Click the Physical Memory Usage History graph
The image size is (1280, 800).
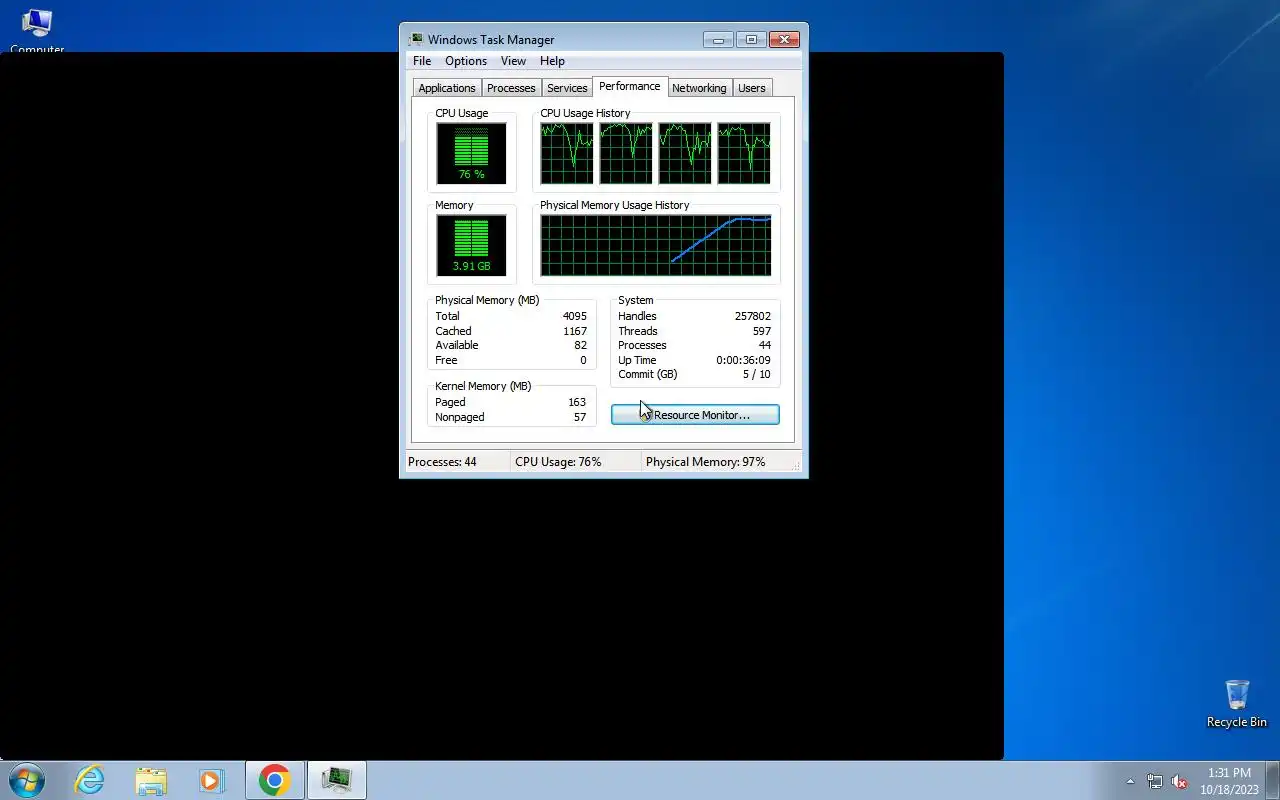(x=656, y=246)
